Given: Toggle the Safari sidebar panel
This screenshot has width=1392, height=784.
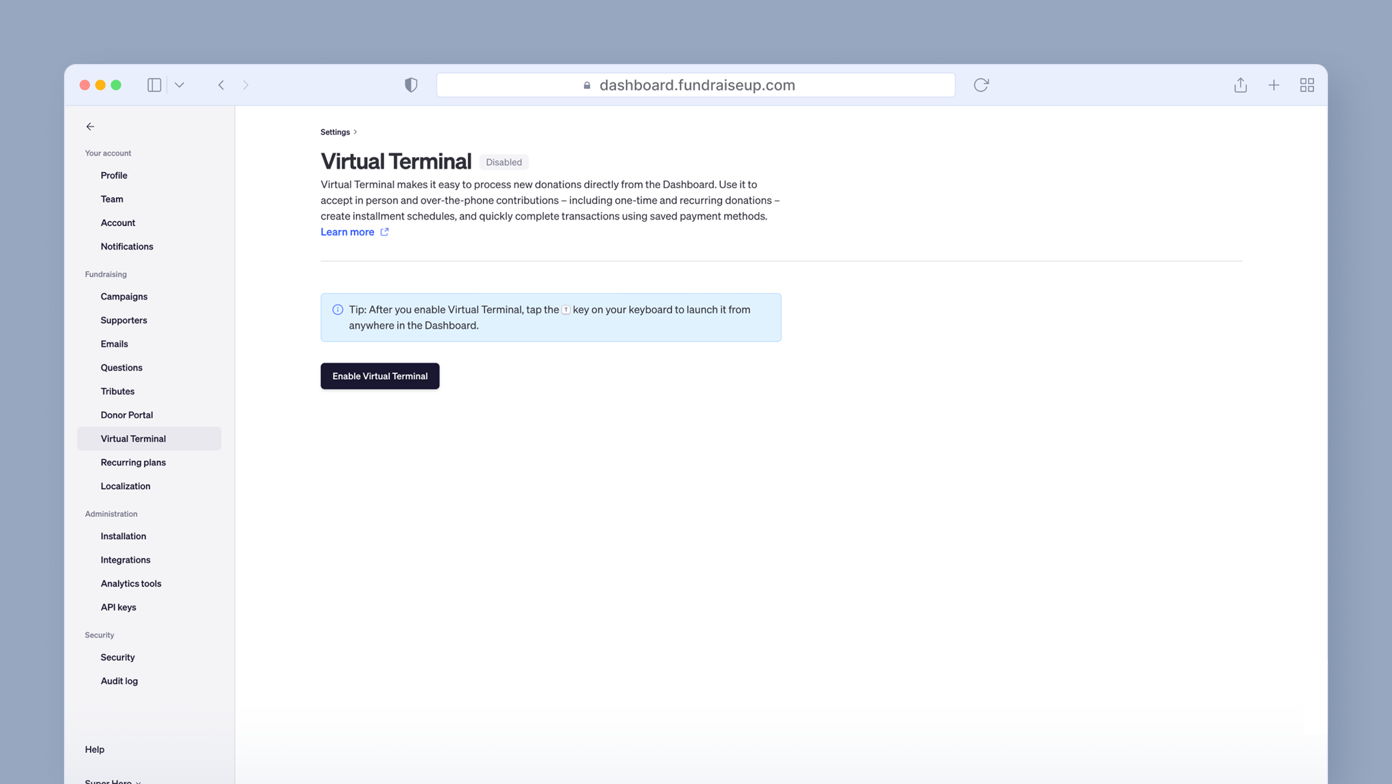Looking at the screenshot, I should point(154,85).
